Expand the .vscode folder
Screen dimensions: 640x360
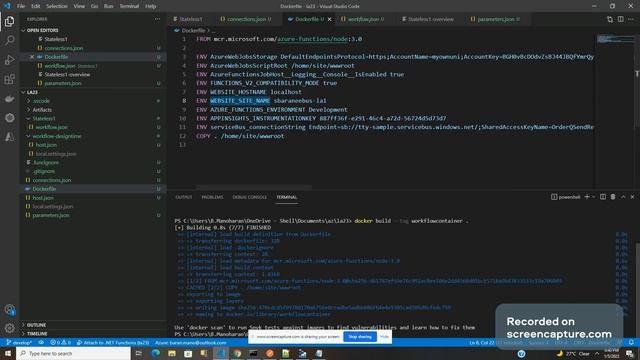click(41, 101)
